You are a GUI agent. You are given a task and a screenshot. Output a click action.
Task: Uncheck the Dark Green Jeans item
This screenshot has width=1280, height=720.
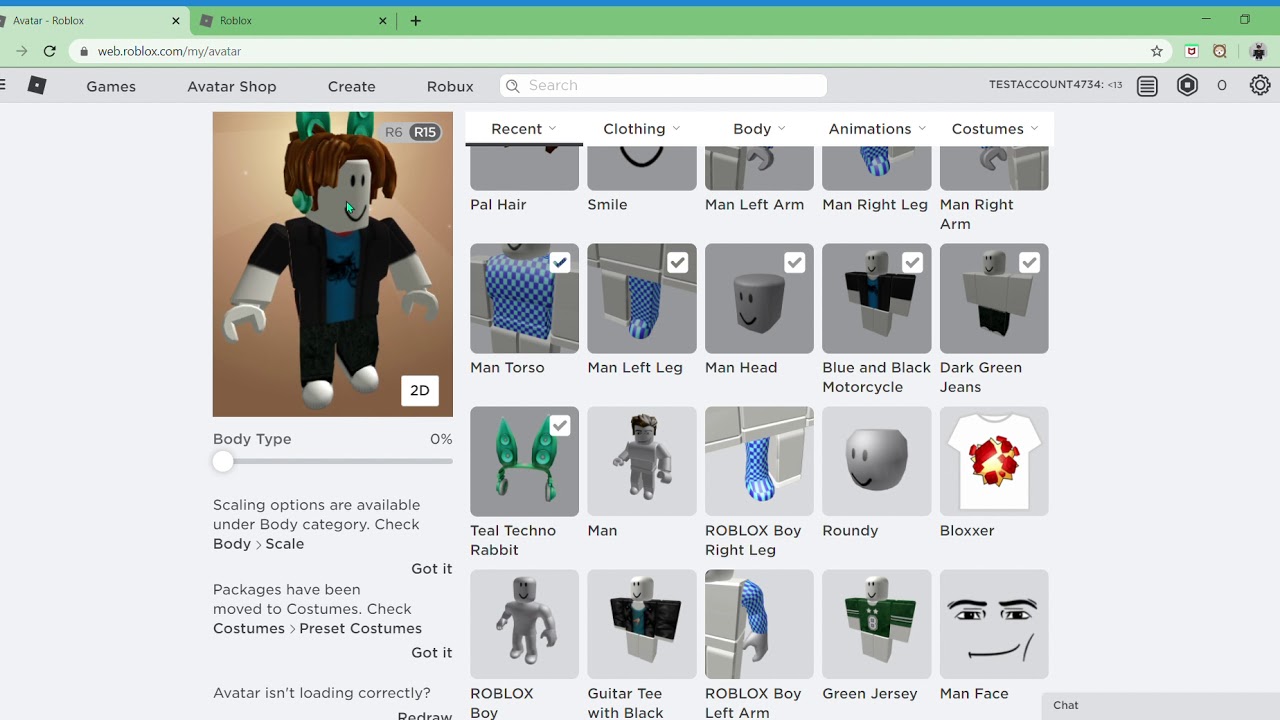pyautogui.click(x=1029, y=263)
